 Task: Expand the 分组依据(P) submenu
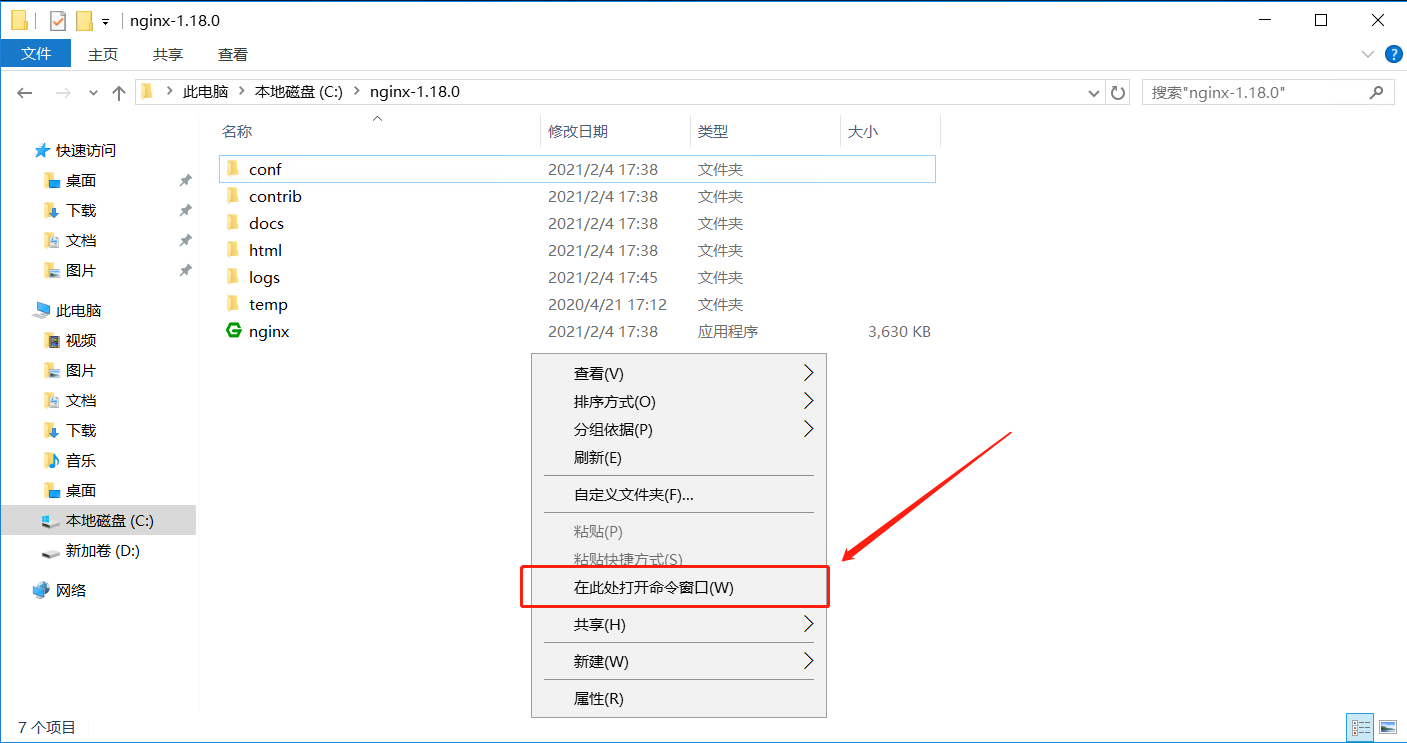(679, 429)
